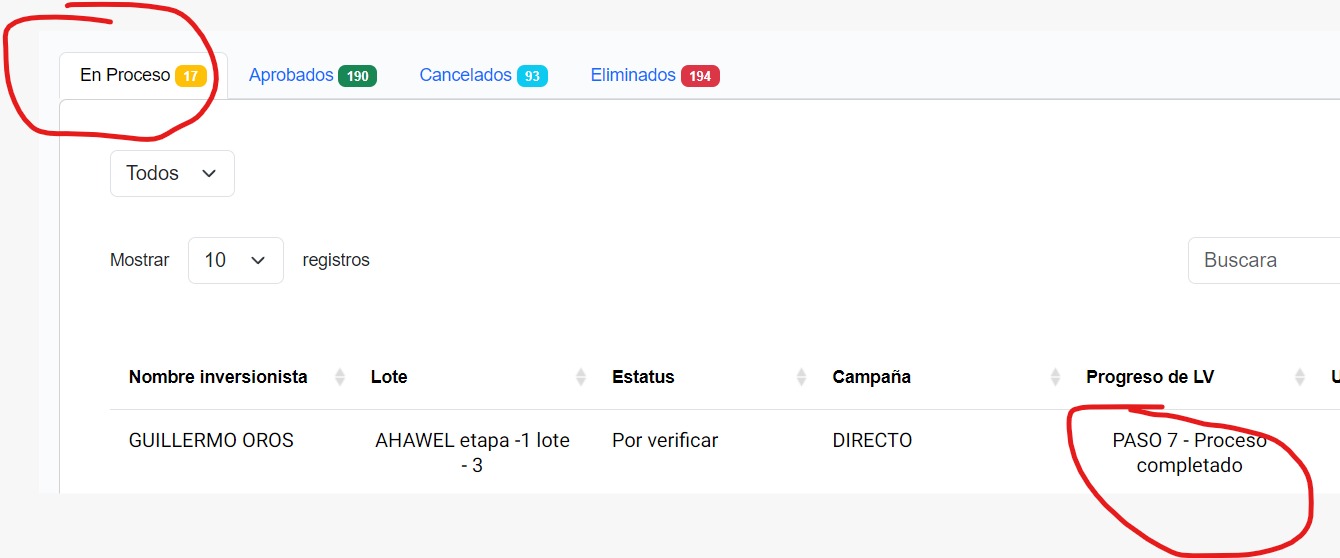
Task: Click the yellow 17 count badge
Action: coord(190,76)
